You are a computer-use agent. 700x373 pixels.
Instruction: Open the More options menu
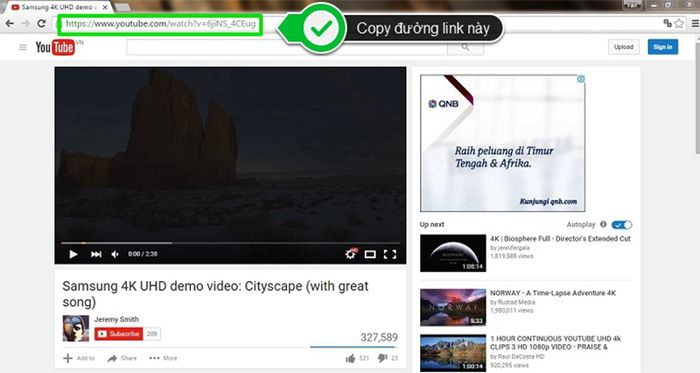(163, 358)
